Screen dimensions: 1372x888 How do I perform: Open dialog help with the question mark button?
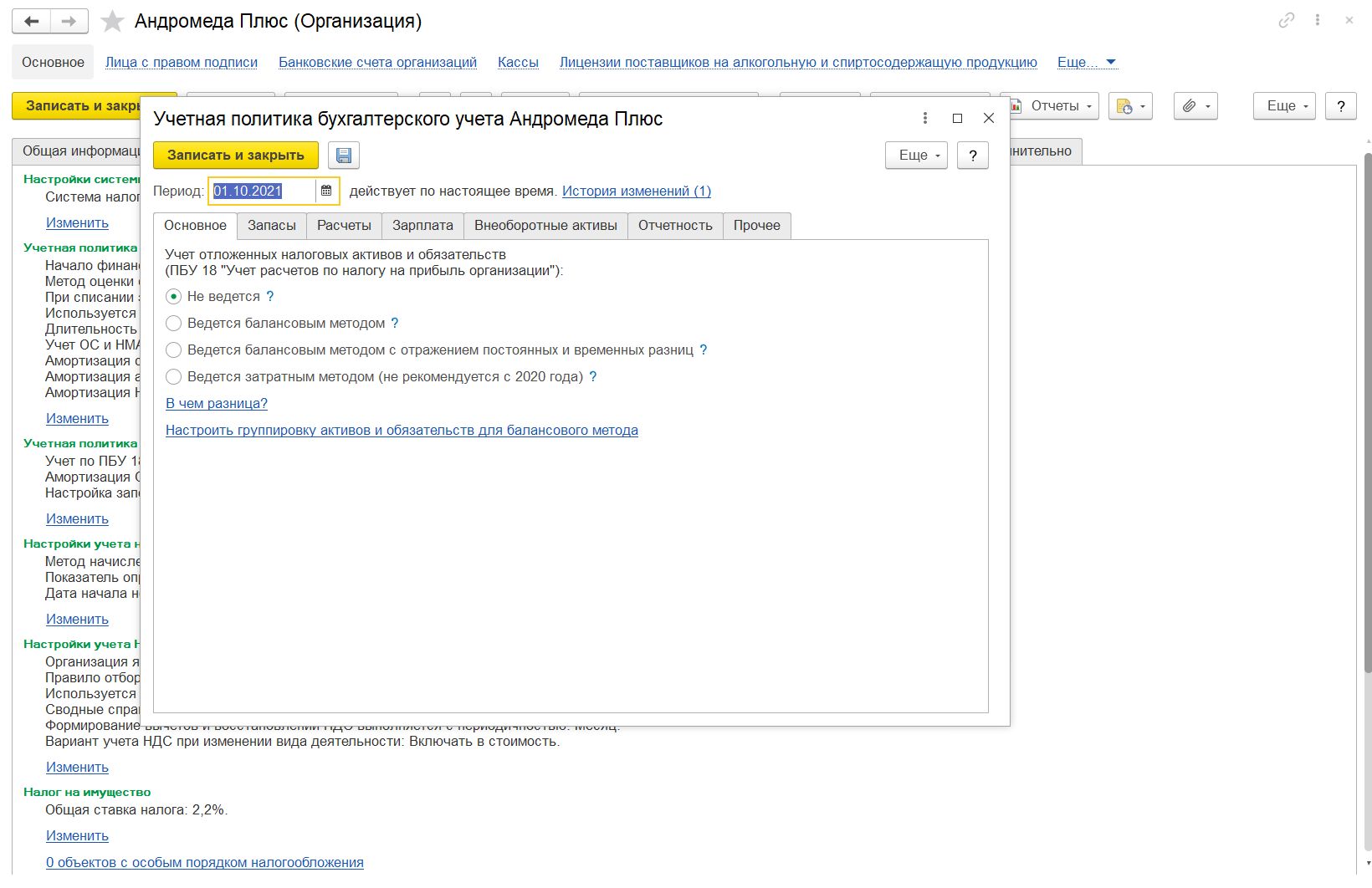click(x=972, y=156)
